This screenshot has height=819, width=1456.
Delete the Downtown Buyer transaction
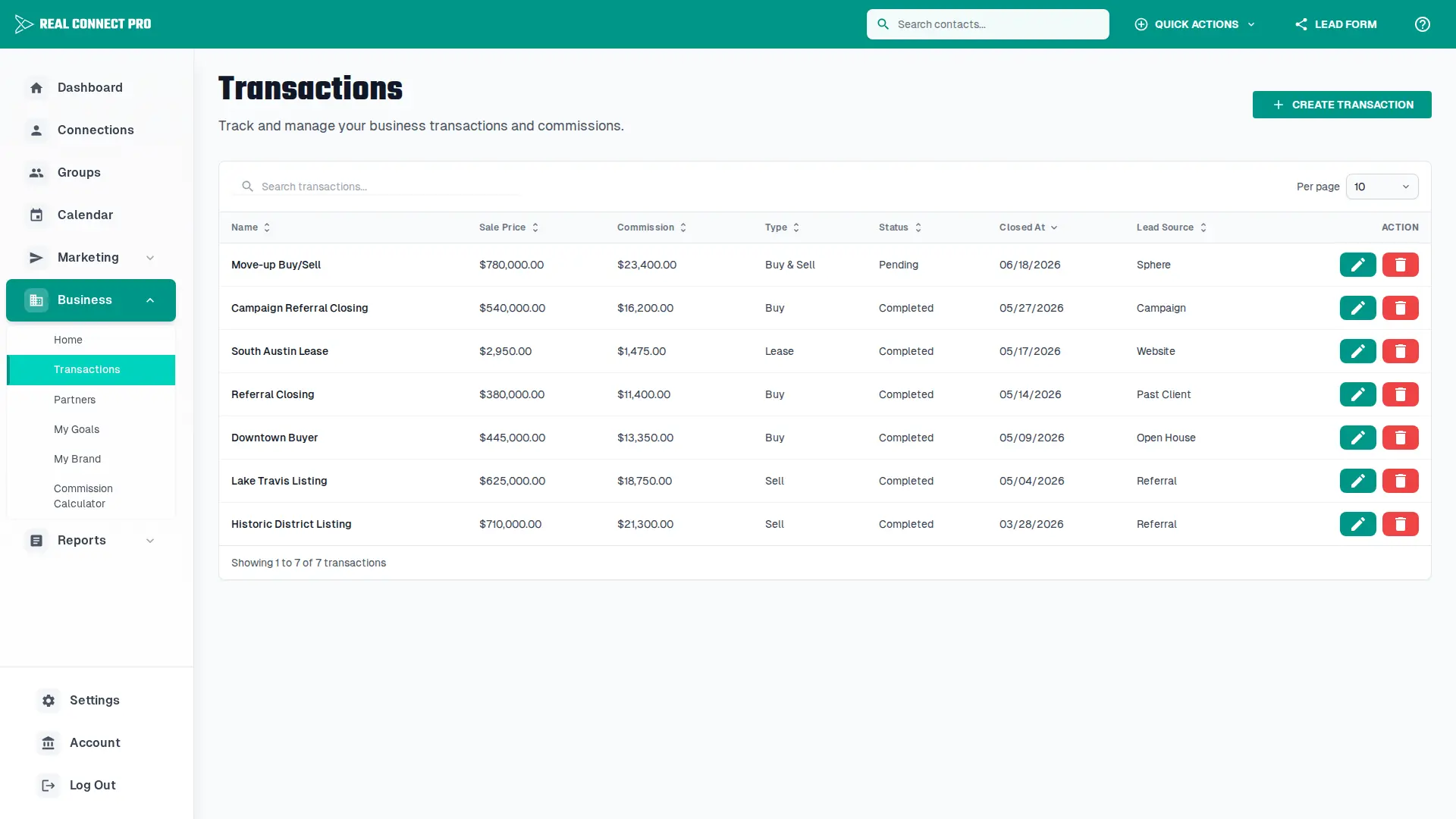pyautogui.click(x=1400, y=438)
